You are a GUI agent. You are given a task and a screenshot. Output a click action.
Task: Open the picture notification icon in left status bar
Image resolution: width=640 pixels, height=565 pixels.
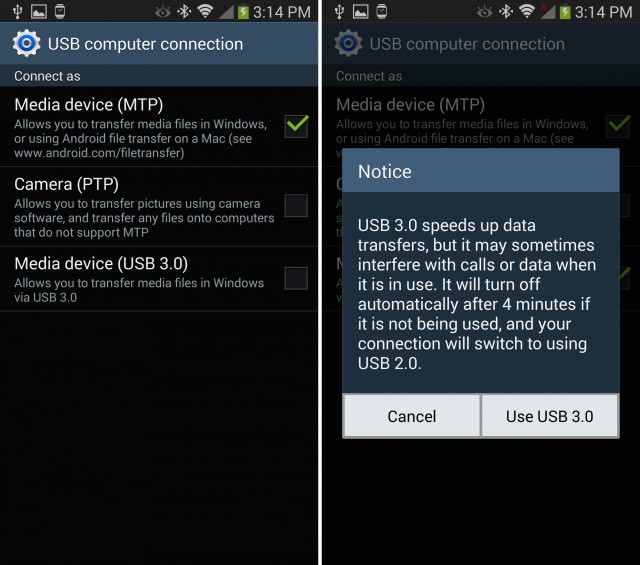pyautogui.click(x=39, y=11)
